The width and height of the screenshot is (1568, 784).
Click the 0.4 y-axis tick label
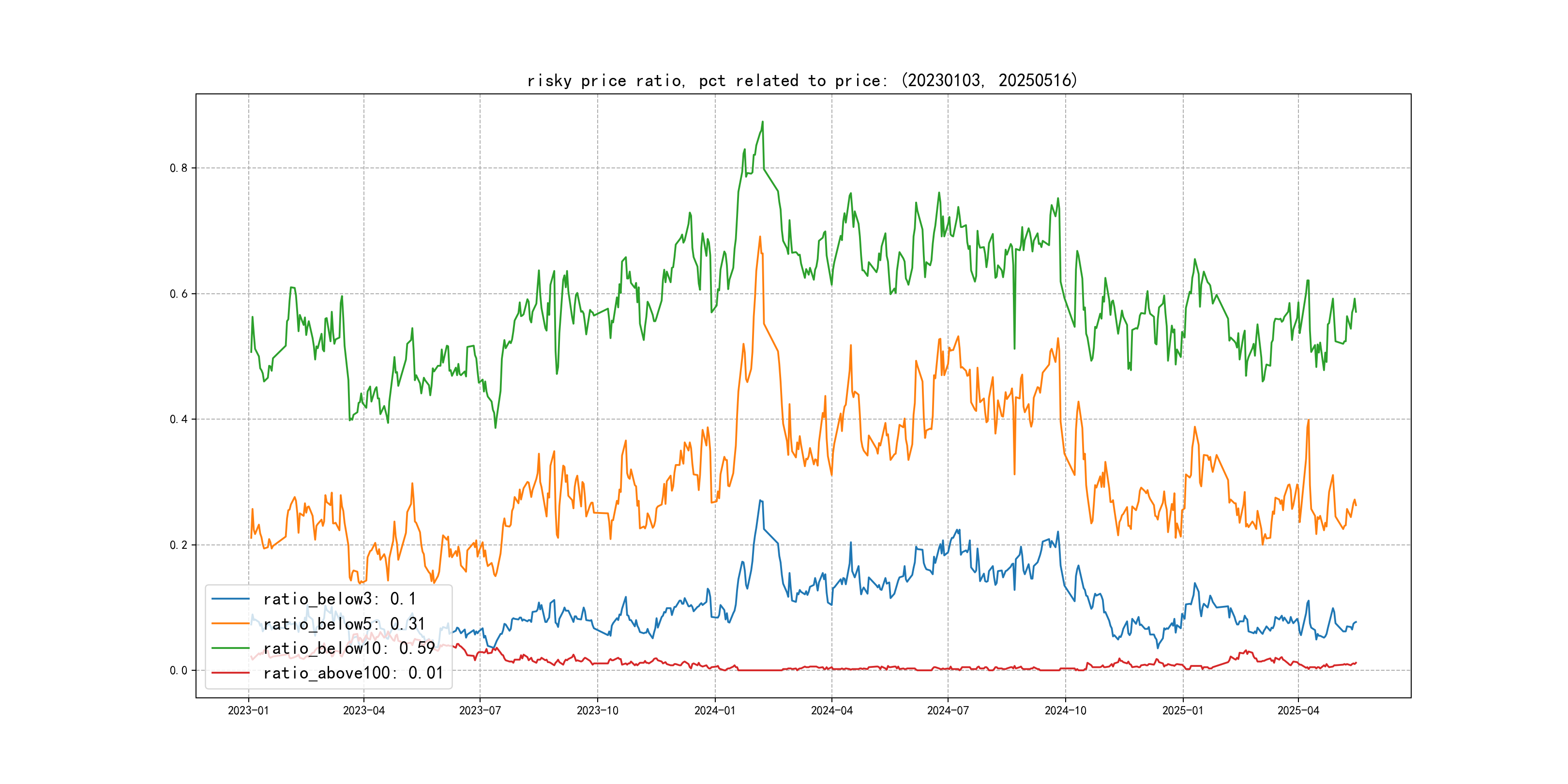179,420
